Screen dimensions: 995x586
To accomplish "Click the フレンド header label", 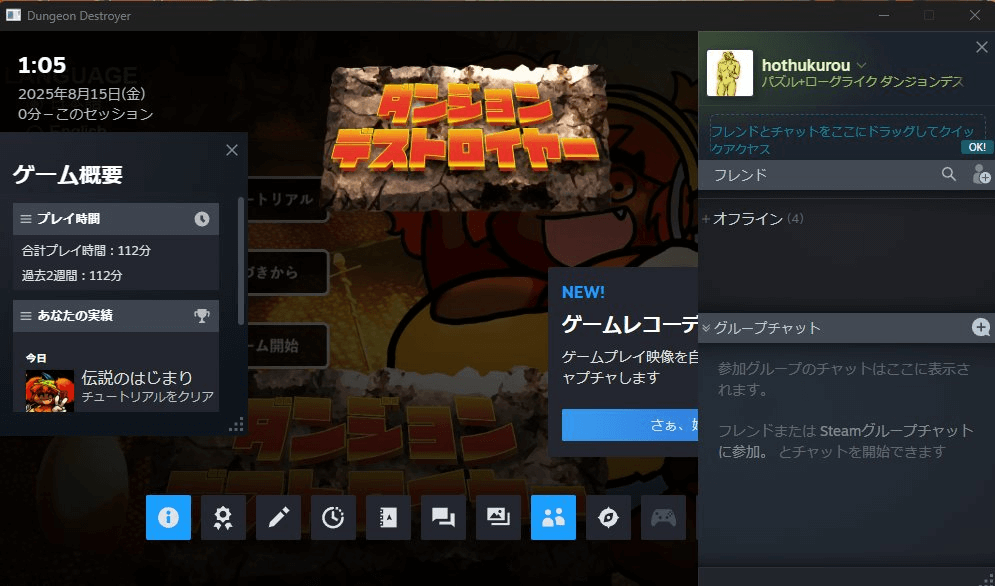I will (741, 175).
